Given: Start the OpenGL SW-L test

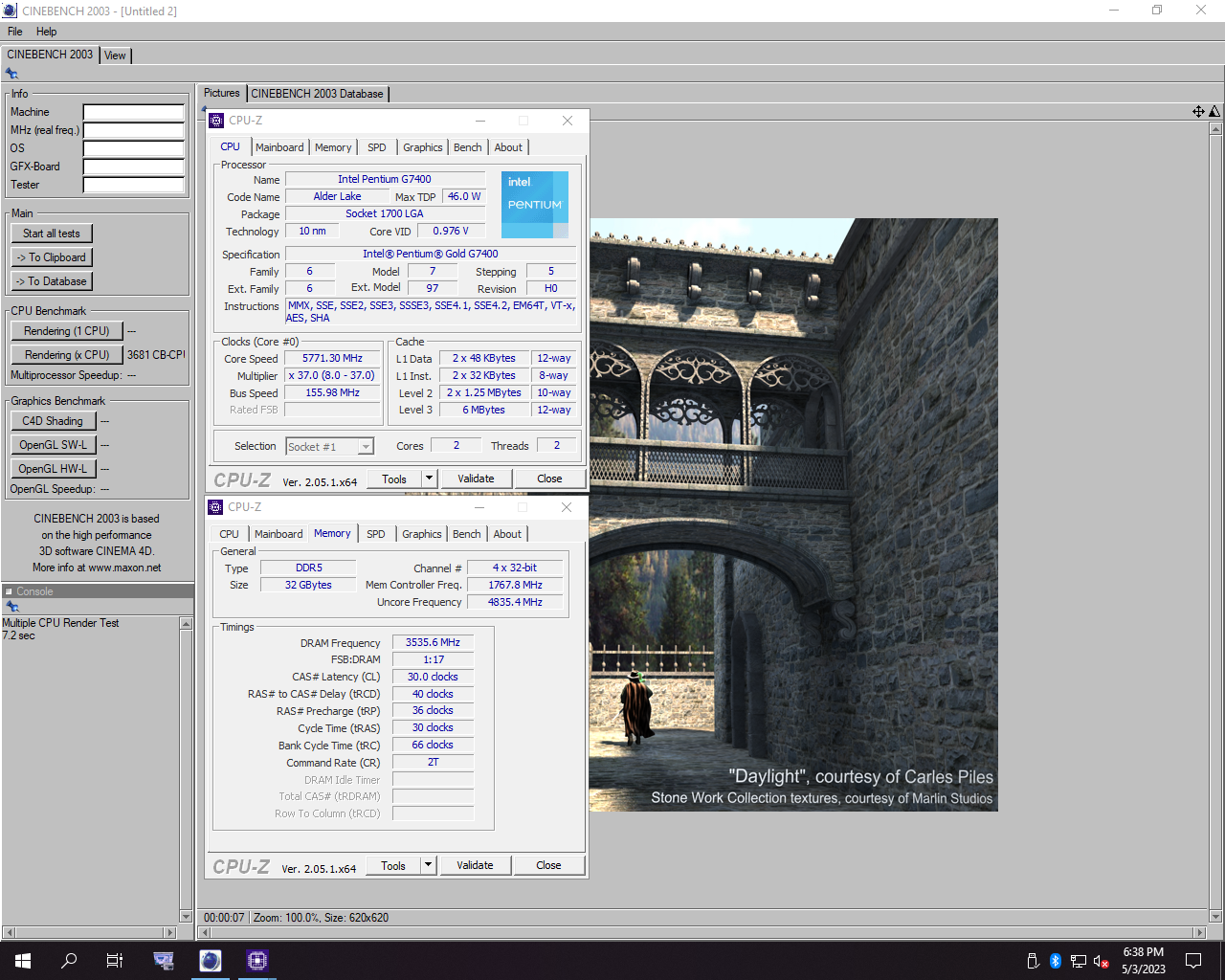Looking at the screenshot, I should (53, 445).
